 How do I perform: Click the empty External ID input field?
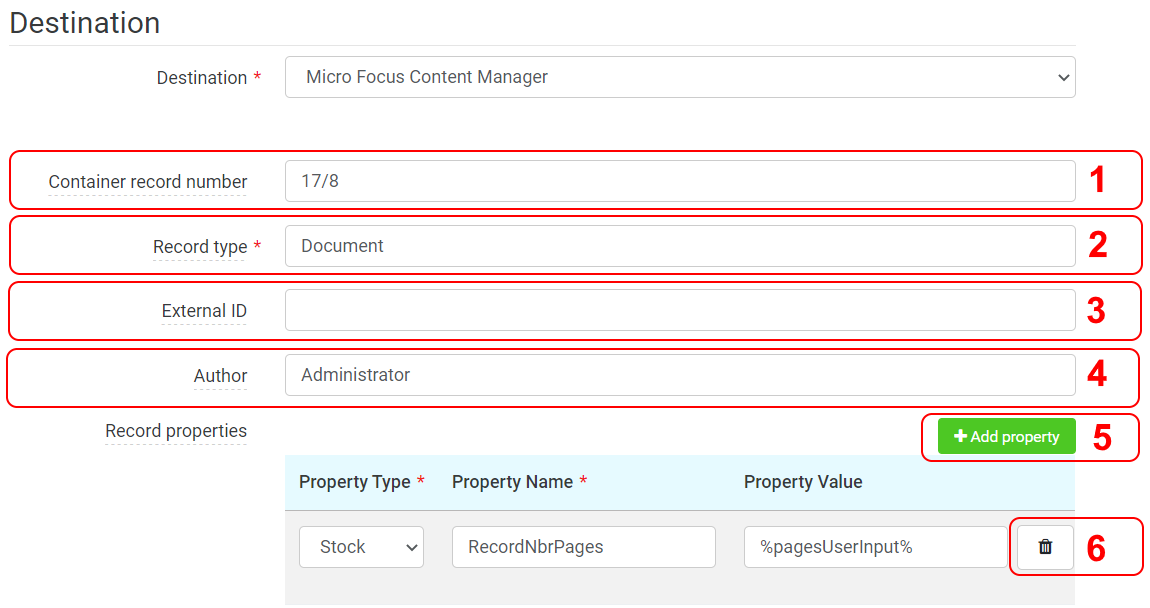680,311
